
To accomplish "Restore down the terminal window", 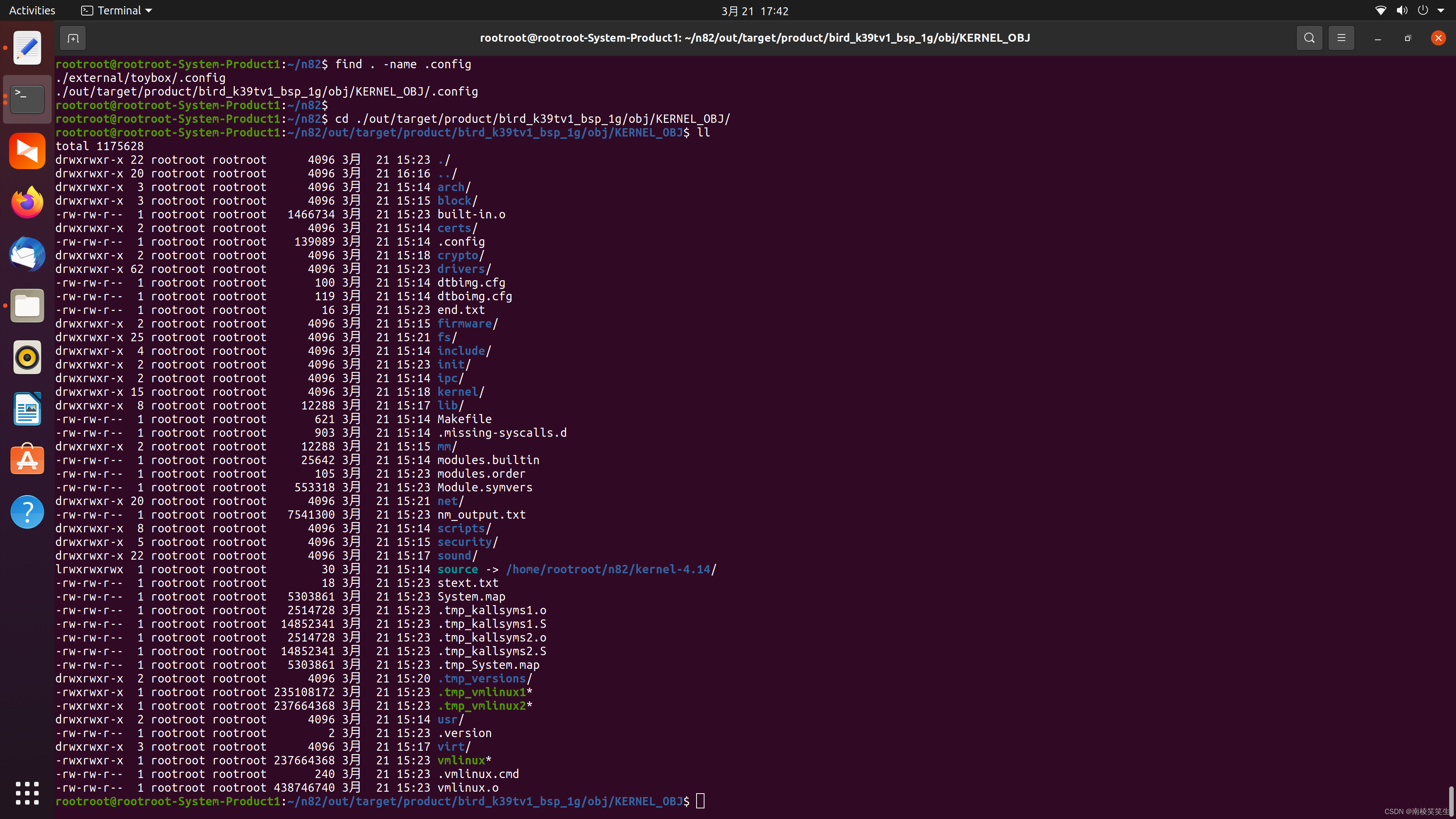I will click(1407, 38).
